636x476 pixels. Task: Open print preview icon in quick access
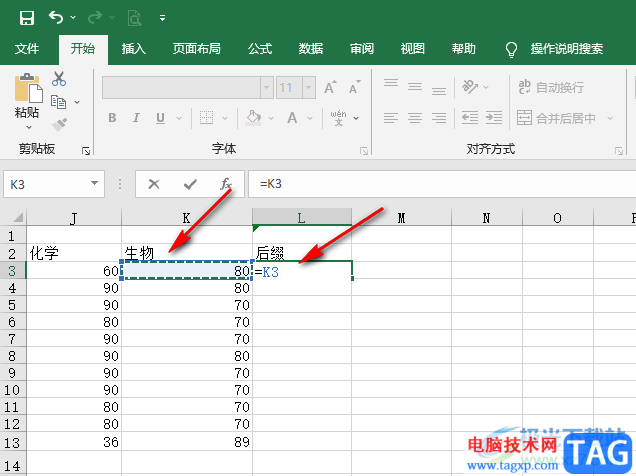pyautogui.click(x=134, y=18)
